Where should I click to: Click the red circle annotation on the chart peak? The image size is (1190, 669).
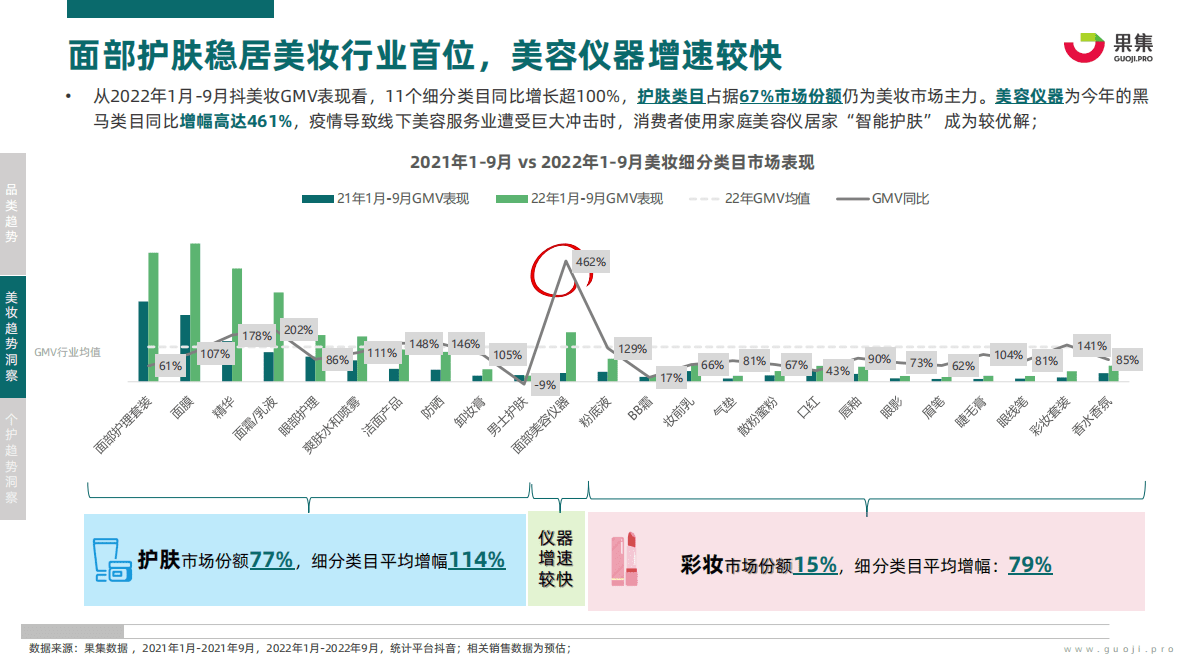pos(557,268)
